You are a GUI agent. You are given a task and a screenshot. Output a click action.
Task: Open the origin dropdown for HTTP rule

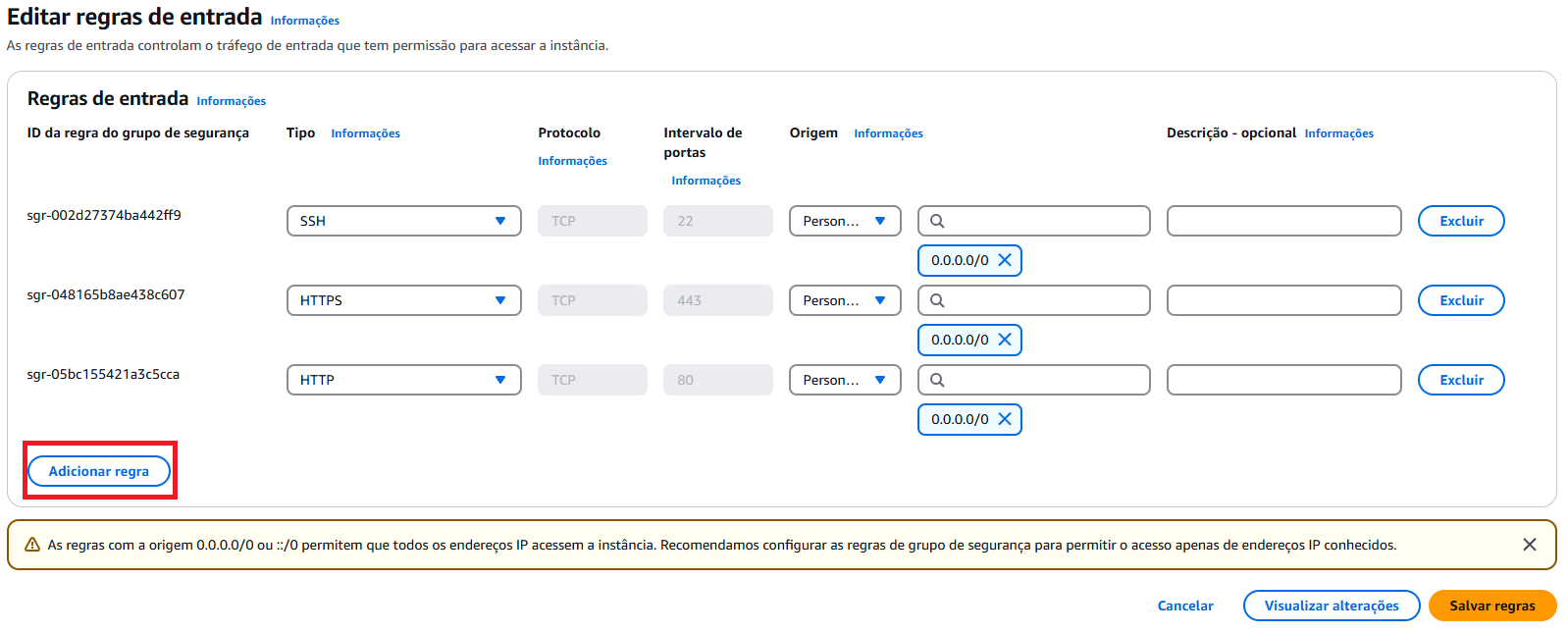tap(845, 380)
